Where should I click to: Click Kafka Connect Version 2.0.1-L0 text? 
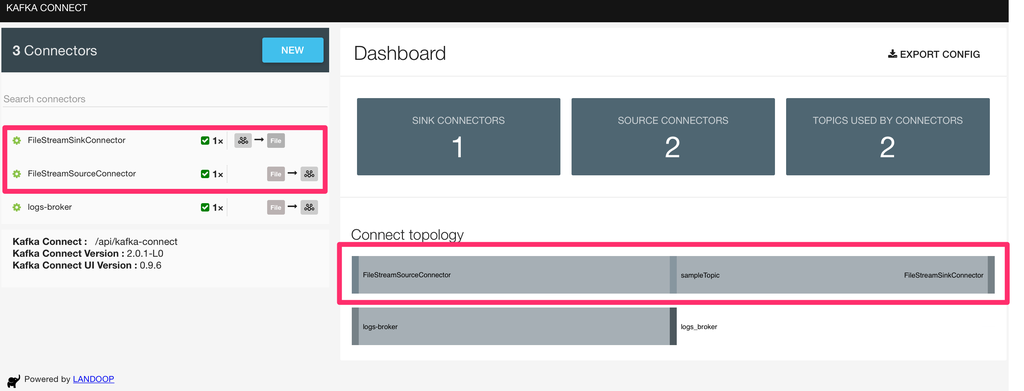pos(88,253)
